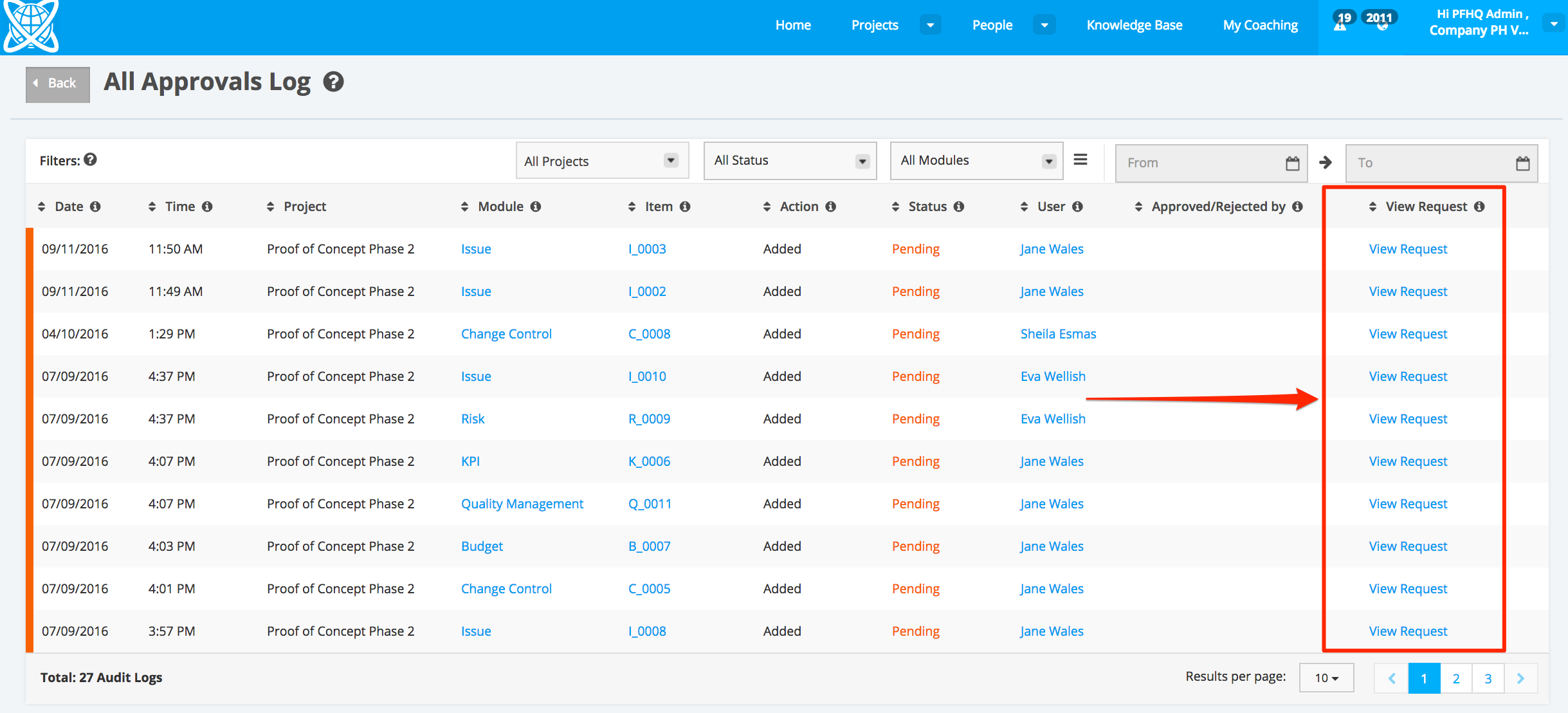This screenshot has width=1568, height=713.
Task: Click the info icon next to Module header
Action: tap(536, 207)
